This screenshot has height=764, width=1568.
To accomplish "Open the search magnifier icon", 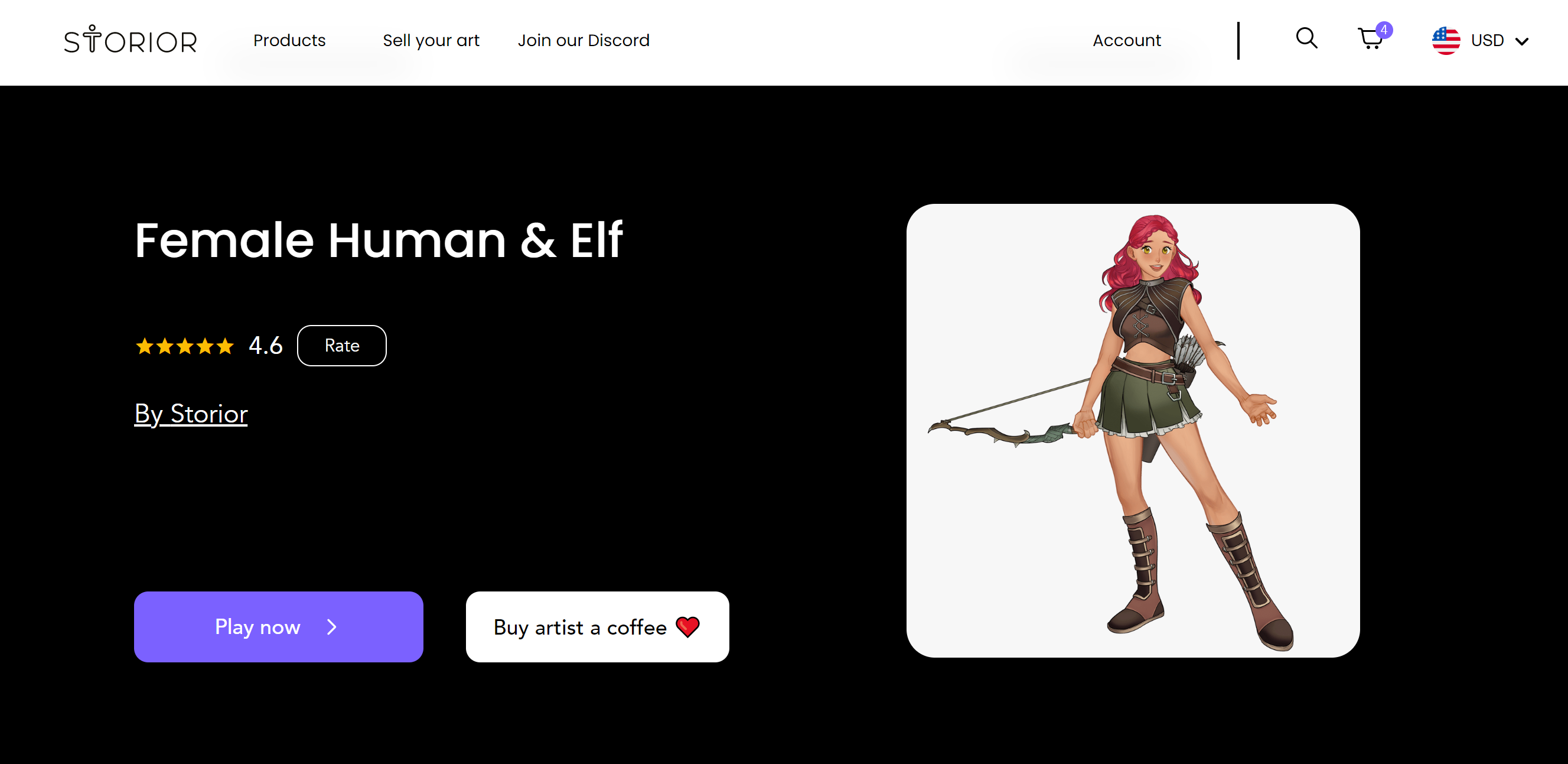I will click(1306, 38).
